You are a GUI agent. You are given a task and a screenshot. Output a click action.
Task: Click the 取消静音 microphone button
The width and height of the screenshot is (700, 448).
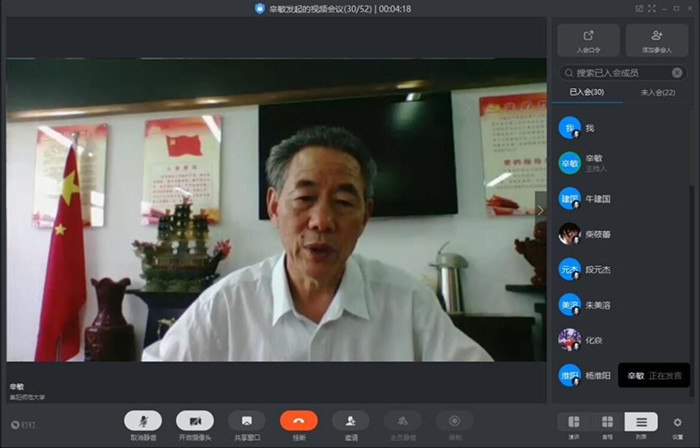point(144,421)
